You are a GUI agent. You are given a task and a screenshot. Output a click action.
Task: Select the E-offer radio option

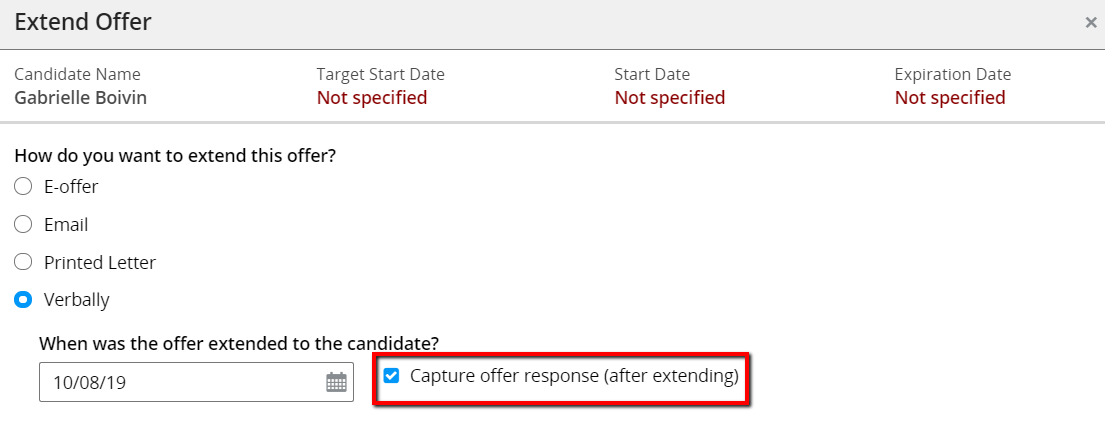coord(23,187)
